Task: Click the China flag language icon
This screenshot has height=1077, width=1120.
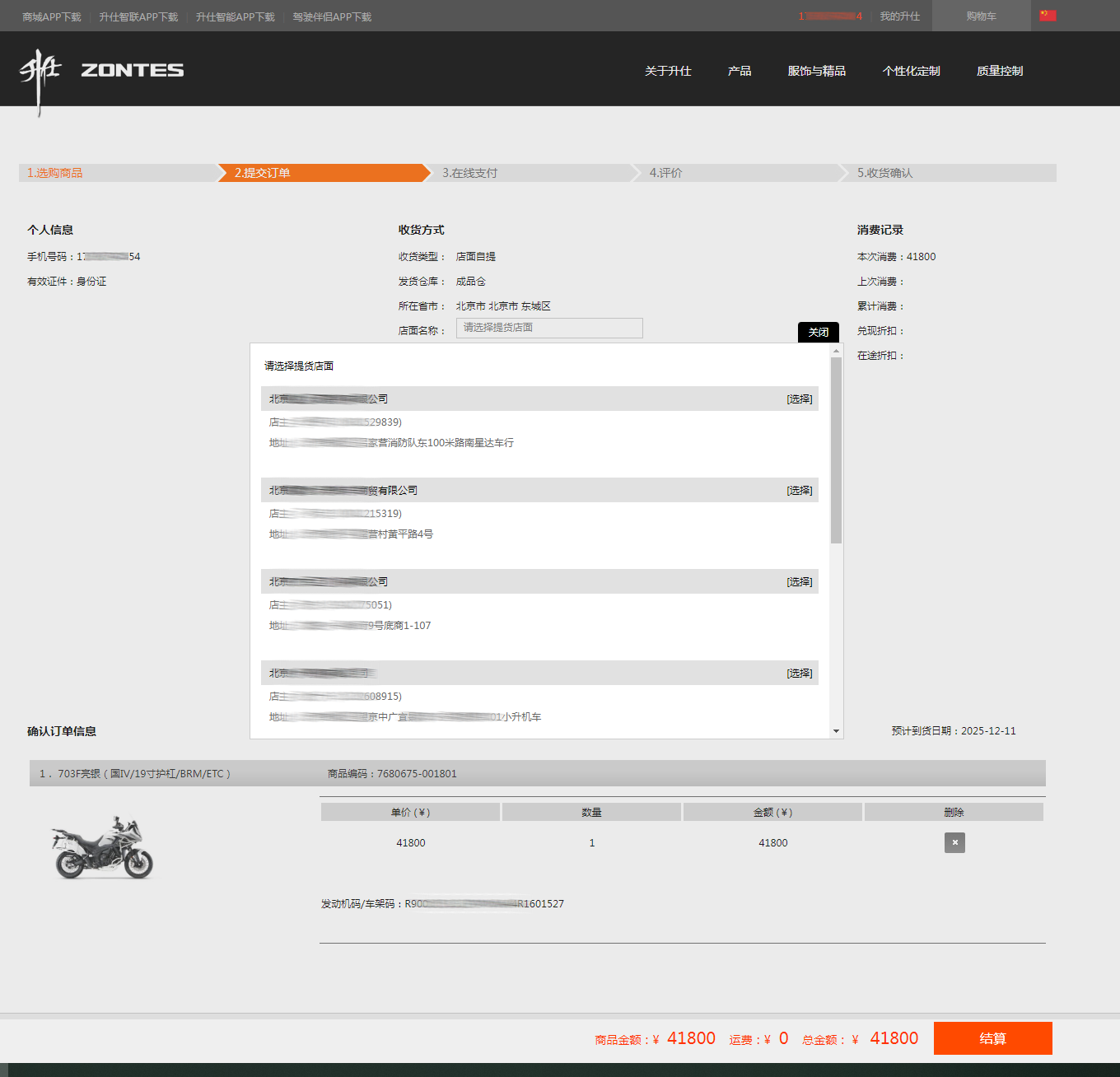Action: tap(1048, 16)
